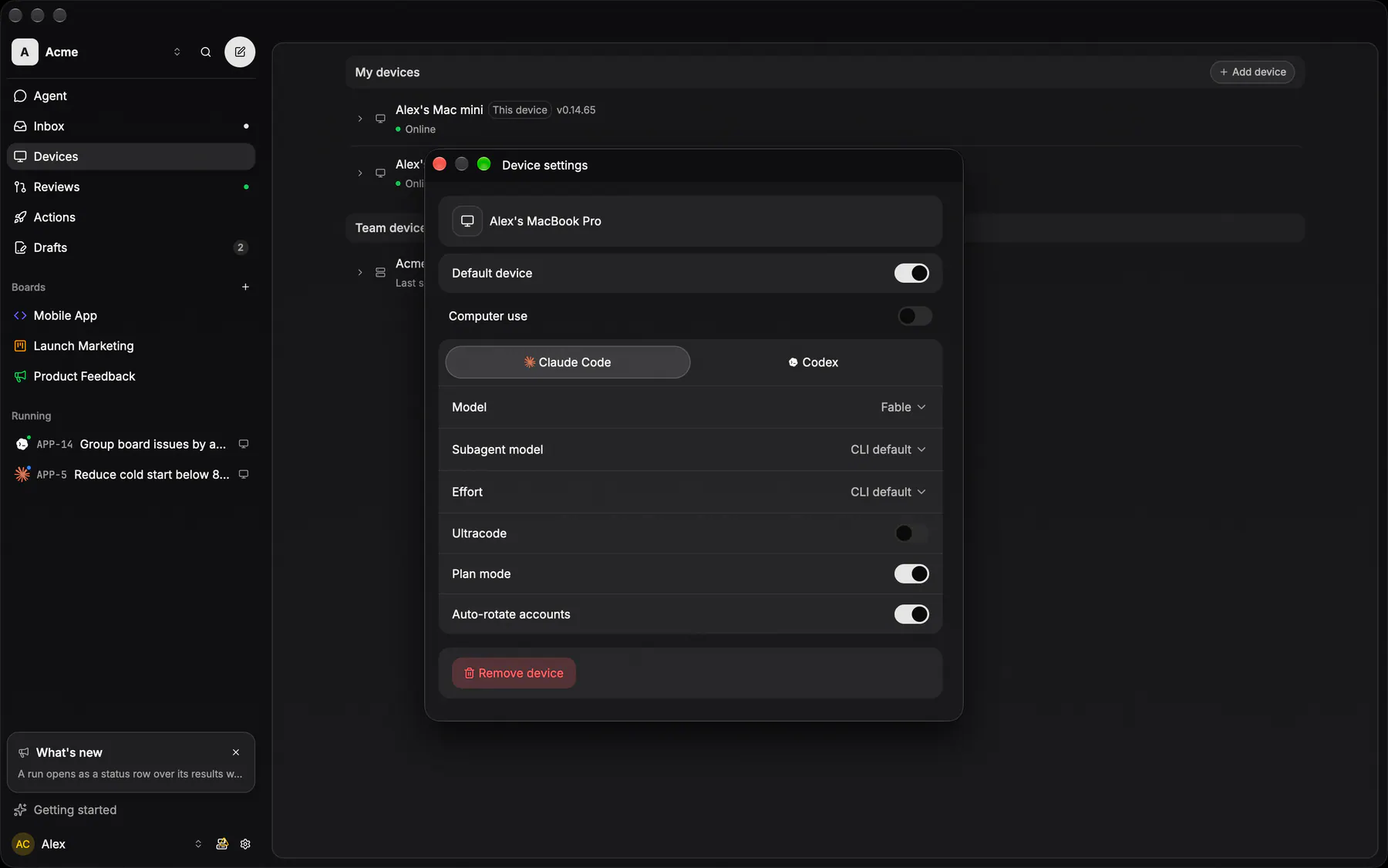
Task: Open the Alex account menu chevron
Action: (198, 844)
